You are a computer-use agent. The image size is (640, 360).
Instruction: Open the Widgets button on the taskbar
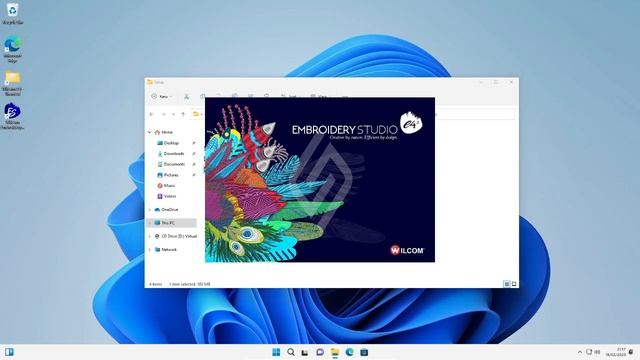click(x=9, y=352)
